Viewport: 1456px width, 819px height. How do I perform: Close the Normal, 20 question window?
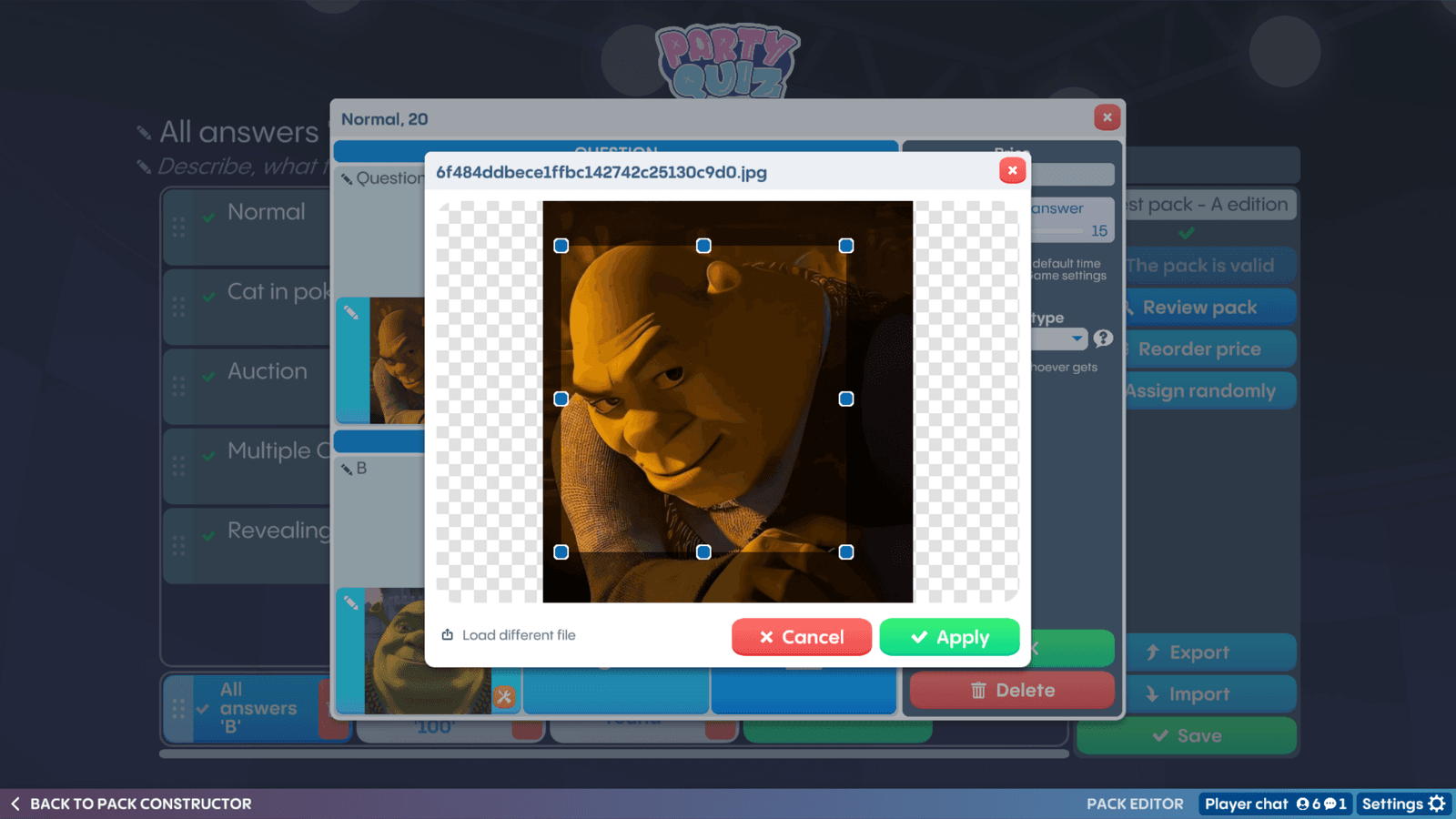[x=1107, y=117]
